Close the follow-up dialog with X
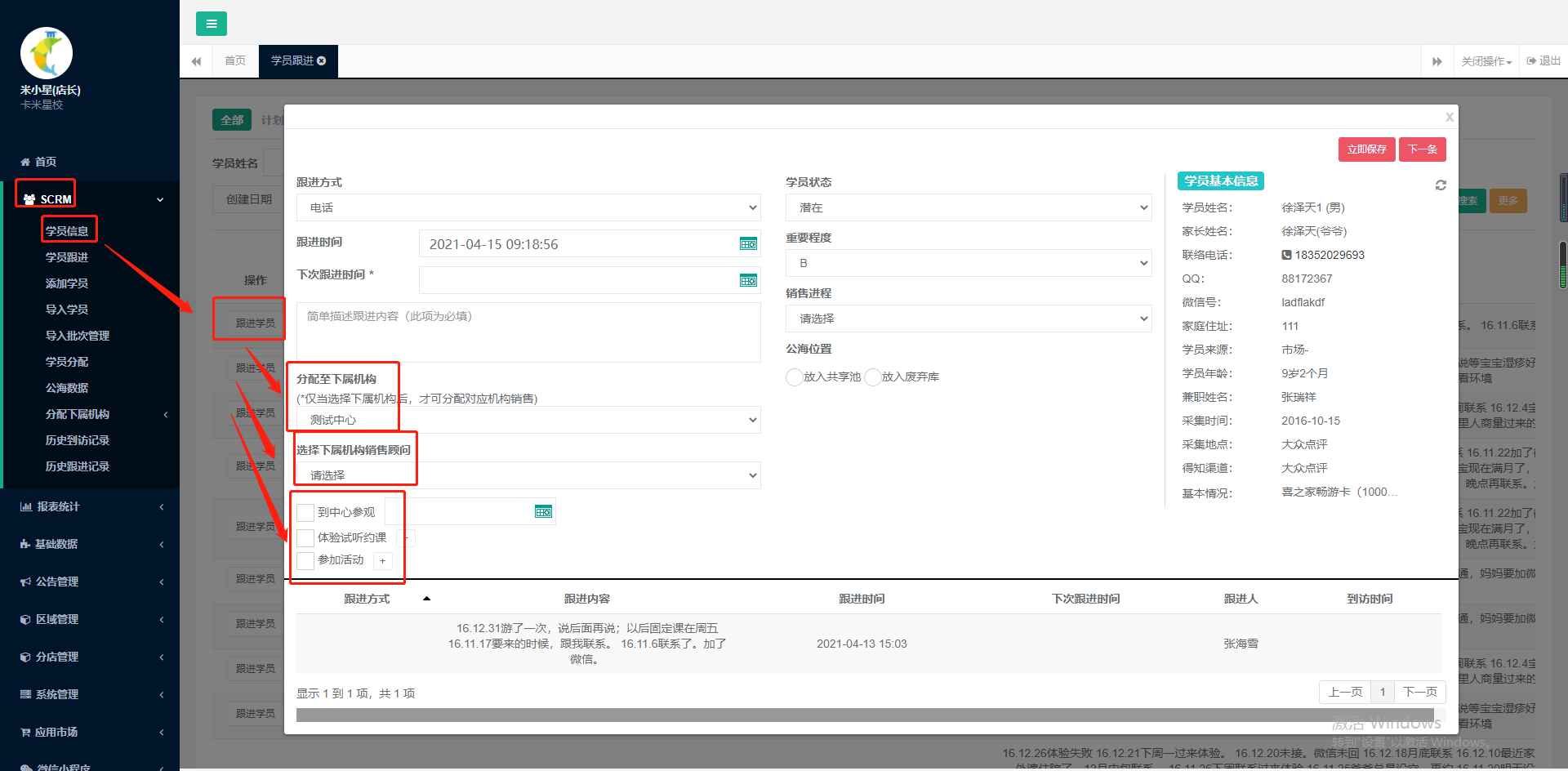 (1449, 117)
